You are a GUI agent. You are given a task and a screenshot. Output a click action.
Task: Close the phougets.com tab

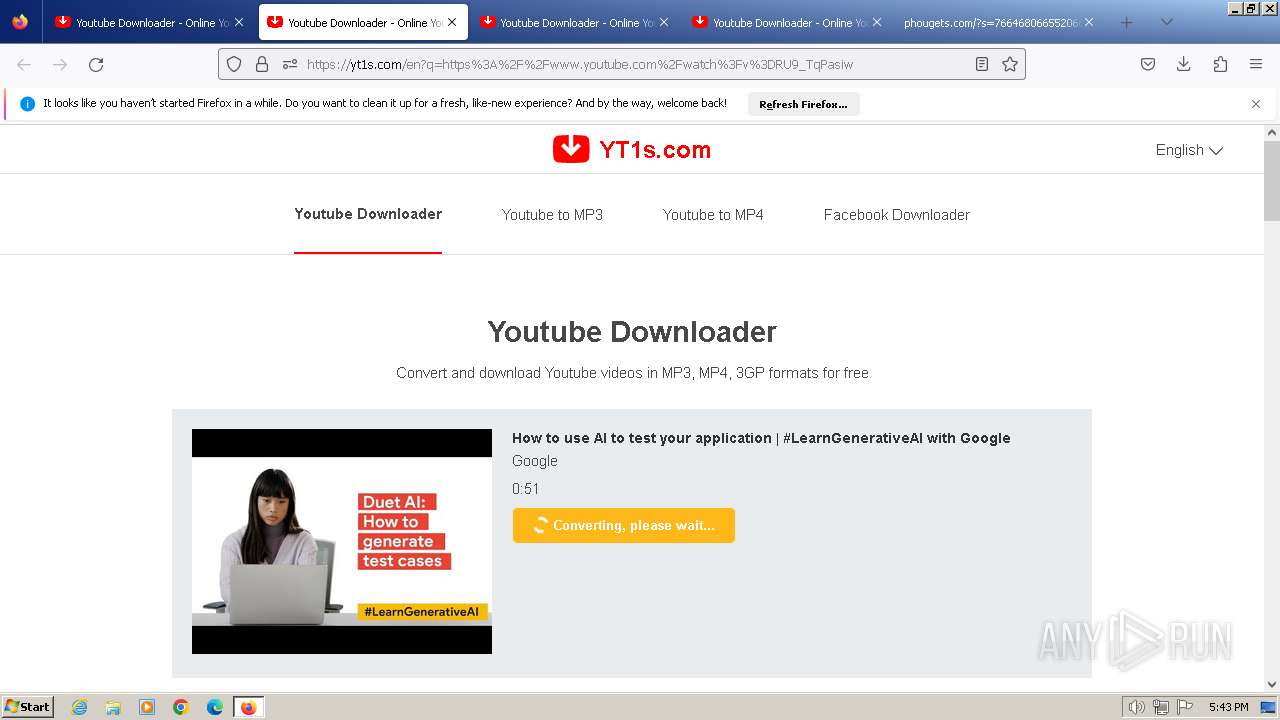click(x=1089, y=22)
